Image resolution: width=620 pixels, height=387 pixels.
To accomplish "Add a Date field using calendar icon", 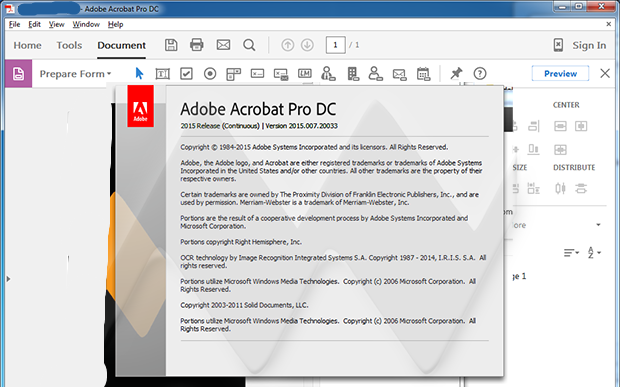I will coord(423,74).
